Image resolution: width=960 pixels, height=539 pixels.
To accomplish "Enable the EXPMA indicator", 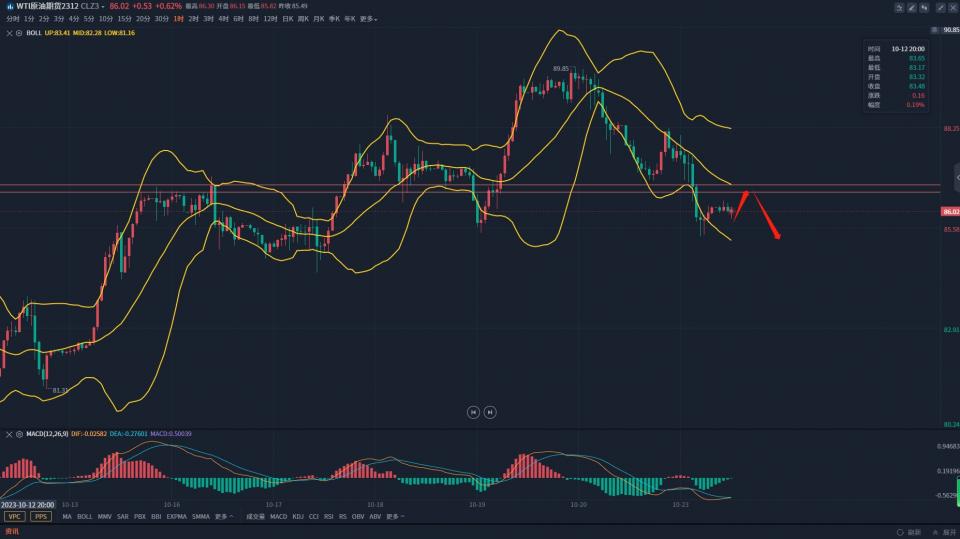I will point(176,517).
